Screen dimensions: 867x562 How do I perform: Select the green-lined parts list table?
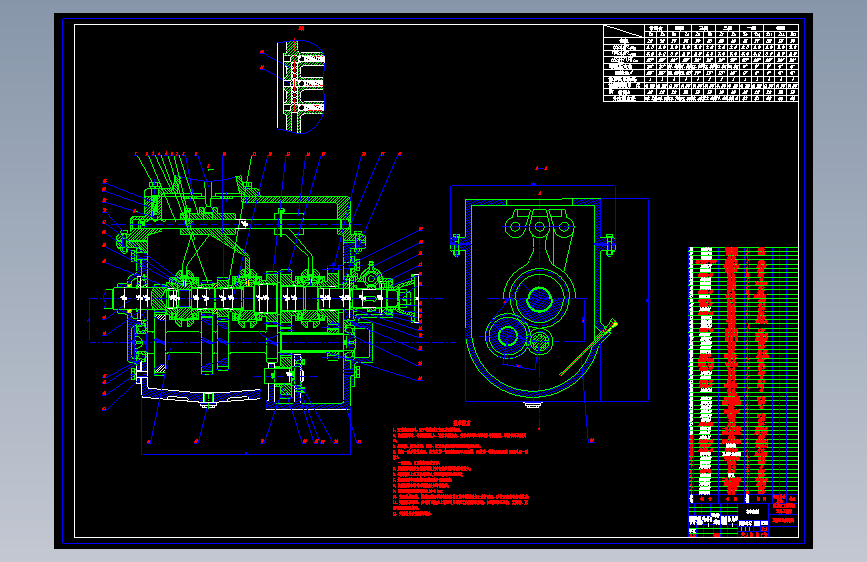point(743,375)
